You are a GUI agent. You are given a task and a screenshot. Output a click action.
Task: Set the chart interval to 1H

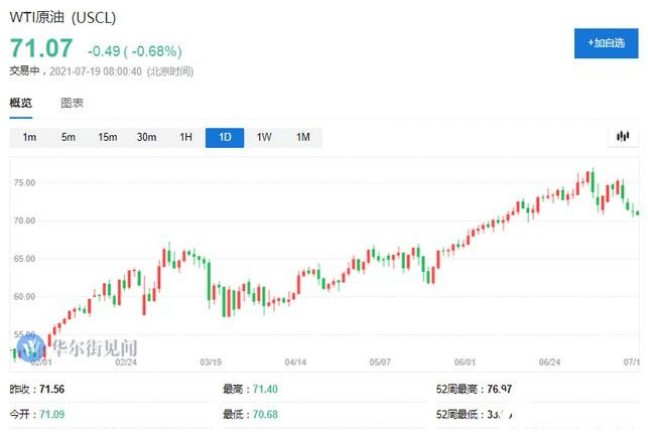click(186, 137)
